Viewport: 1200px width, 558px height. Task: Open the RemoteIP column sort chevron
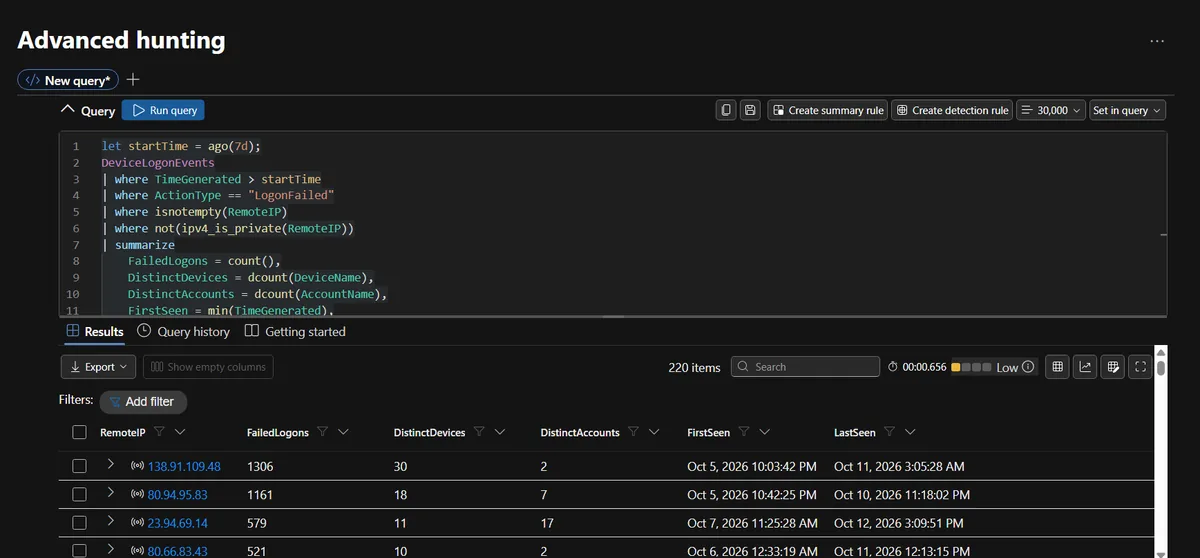180,432
